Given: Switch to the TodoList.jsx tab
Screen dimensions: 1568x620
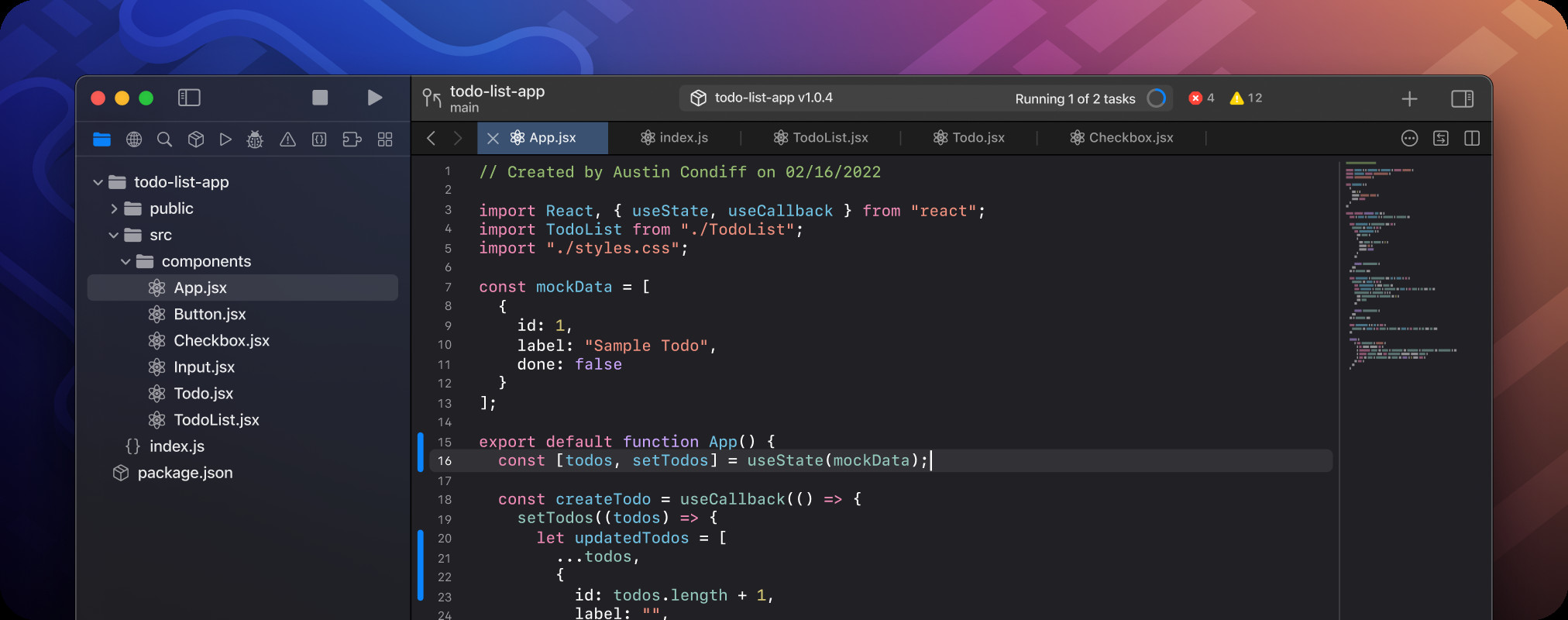Looking at the screenshot, I should (x=821, y=138).
